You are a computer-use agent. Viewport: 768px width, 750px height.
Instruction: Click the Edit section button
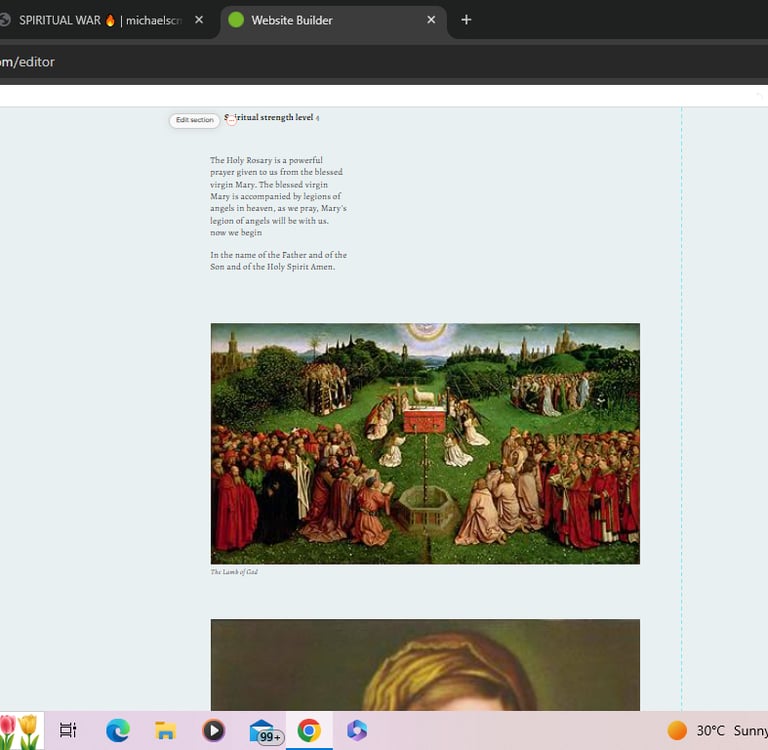(x=194, y=120)
